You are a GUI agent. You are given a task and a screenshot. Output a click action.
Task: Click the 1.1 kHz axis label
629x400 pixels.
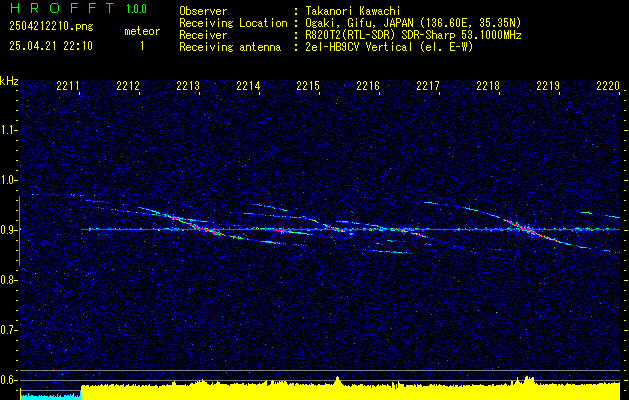click(x=8, y=130)
